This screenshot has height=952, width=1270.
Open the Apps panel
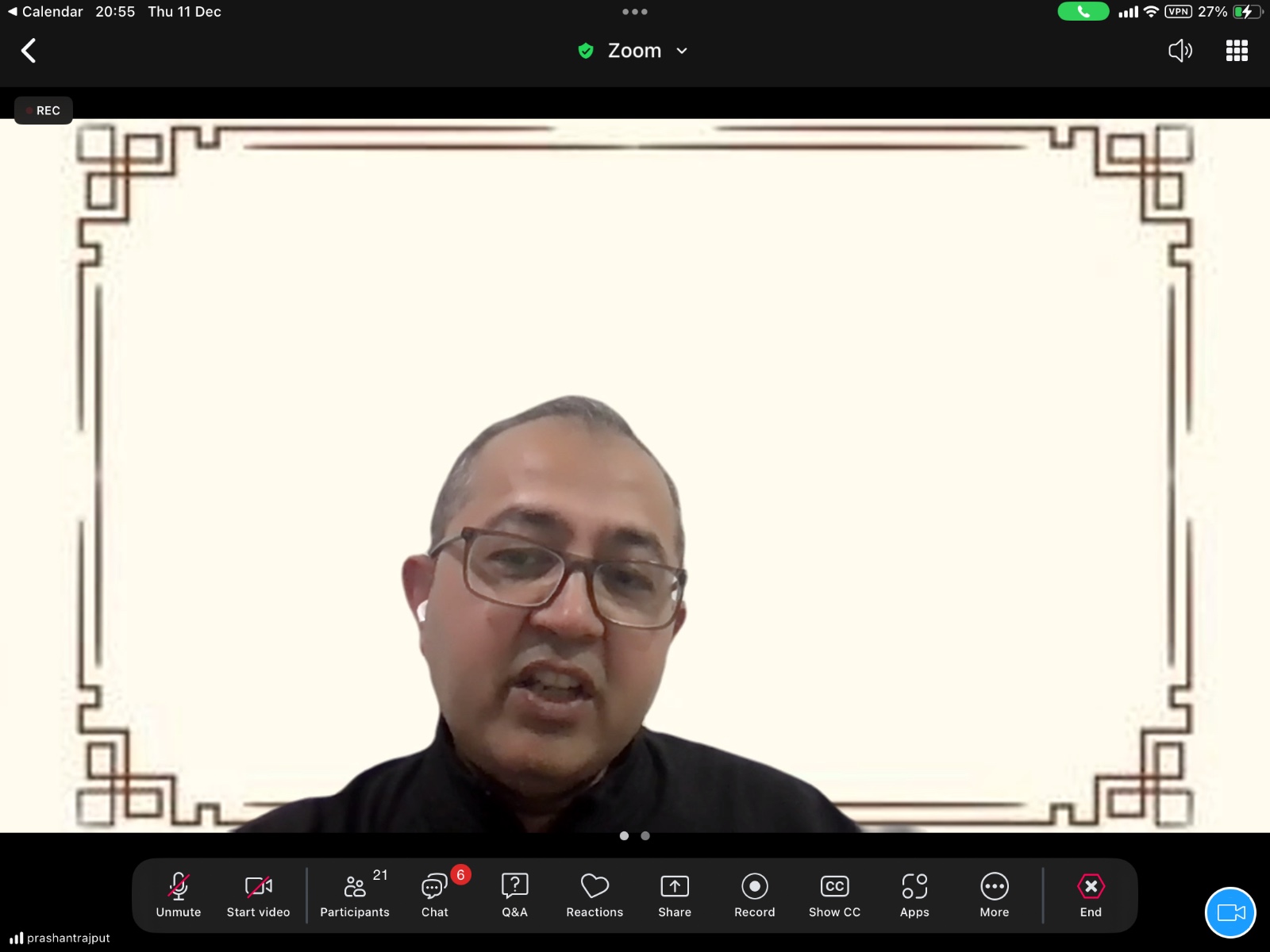click(914, 894)
